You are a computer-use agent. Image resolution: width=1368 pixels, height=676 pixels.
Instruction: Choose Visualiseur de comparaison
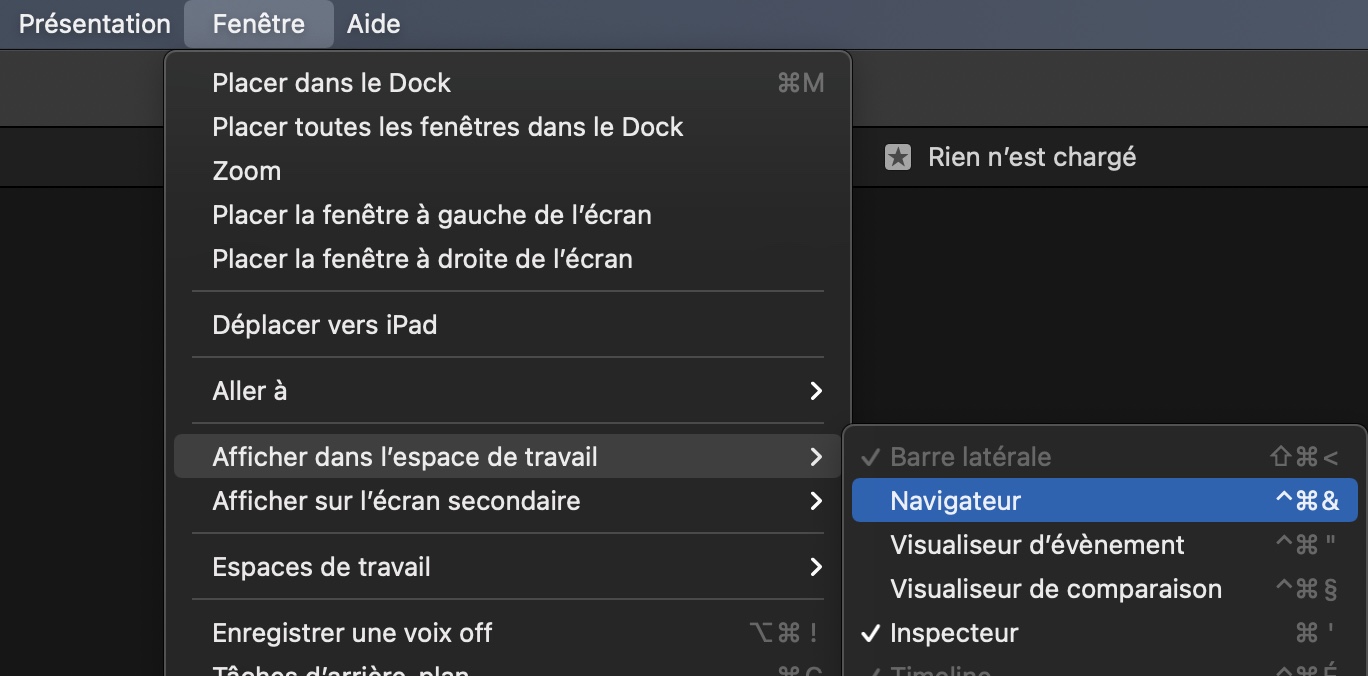[x=1056, y=589]
